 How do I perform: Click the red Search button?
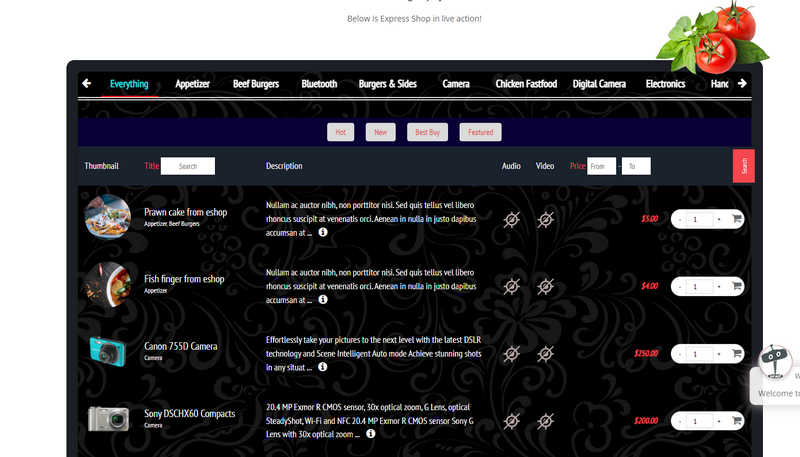click(x=743, y=166)
